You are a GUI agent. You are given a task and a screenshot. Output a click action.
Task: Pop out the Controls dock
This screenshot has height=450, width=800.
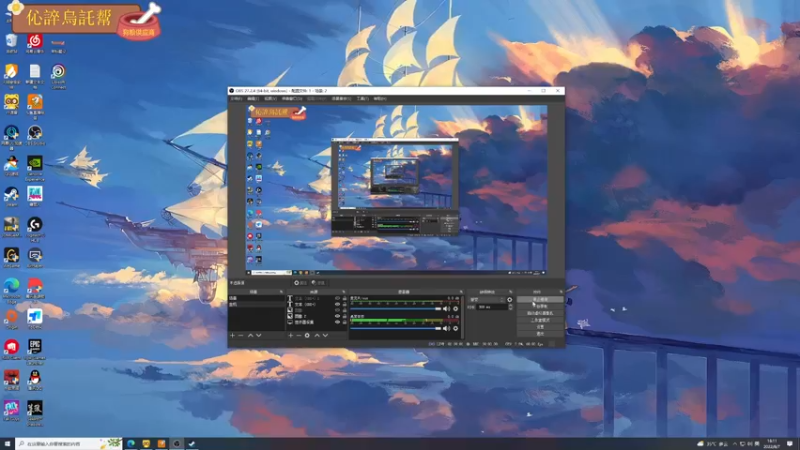(x=561, y=292)
